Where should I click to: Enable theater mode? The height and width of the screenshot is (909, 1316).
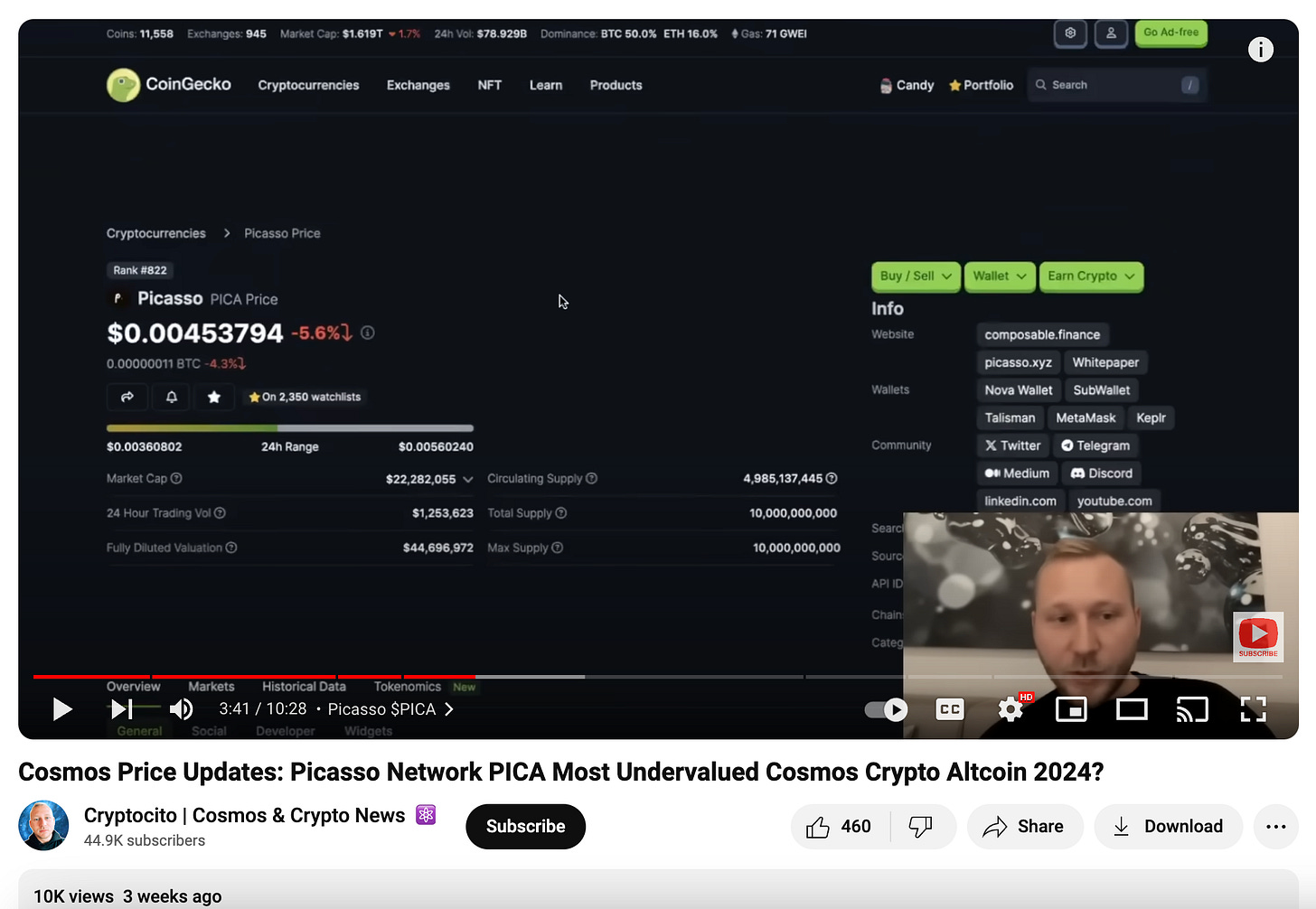1132,710
